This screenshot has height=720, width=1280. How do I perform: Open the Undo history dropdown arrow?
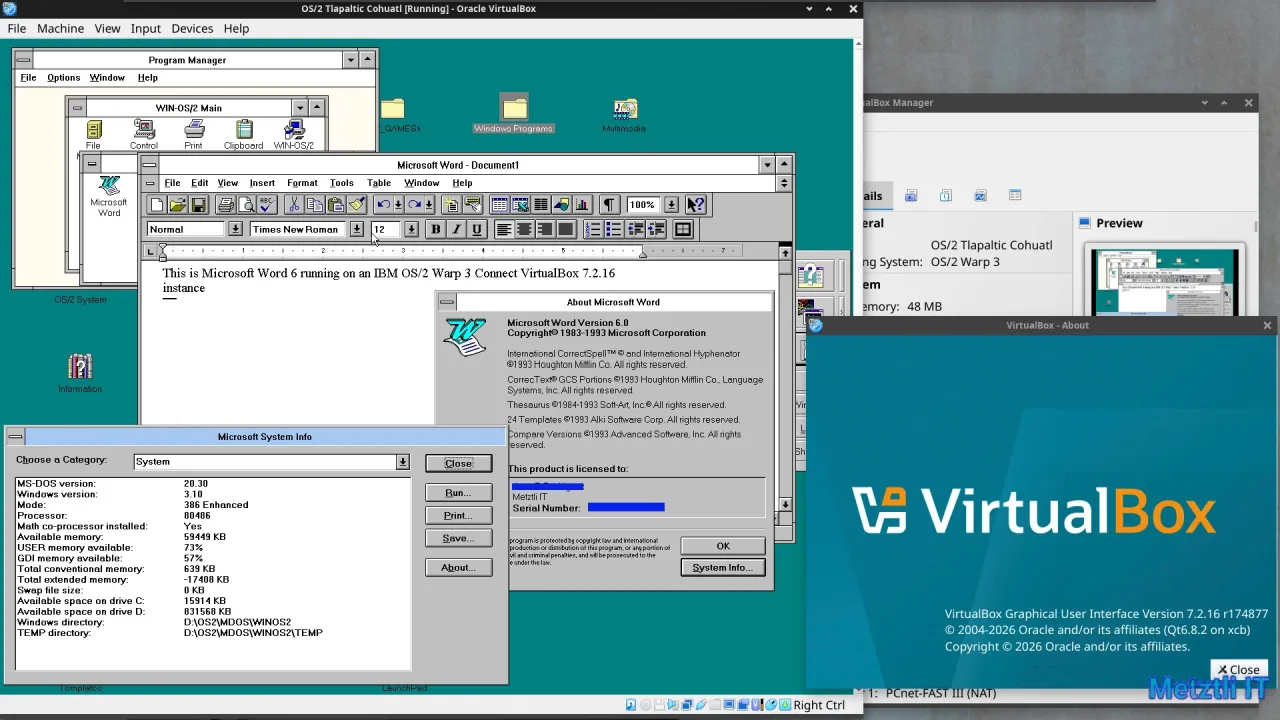tap(398, 205)
